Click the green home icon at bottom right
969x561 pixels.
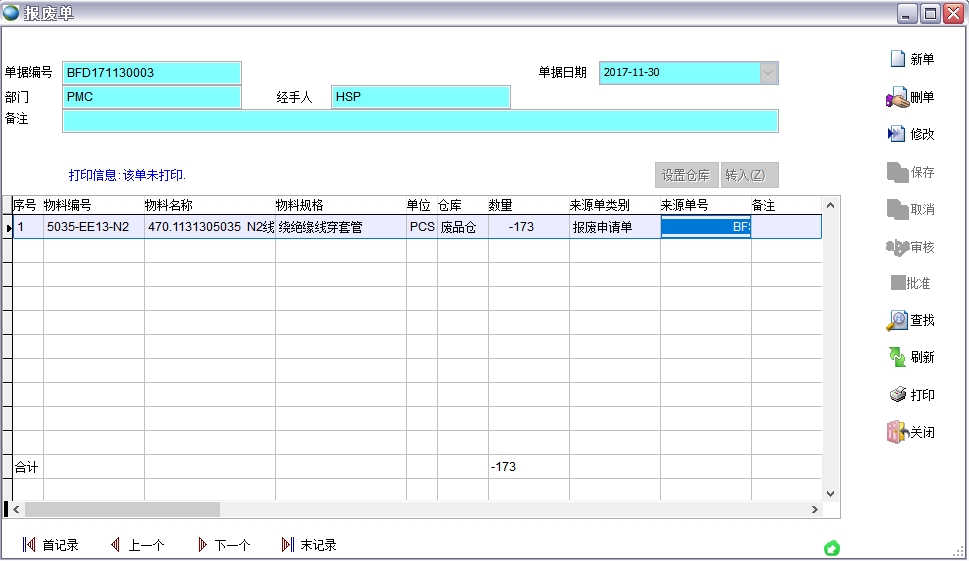click(x=831, y=548)
